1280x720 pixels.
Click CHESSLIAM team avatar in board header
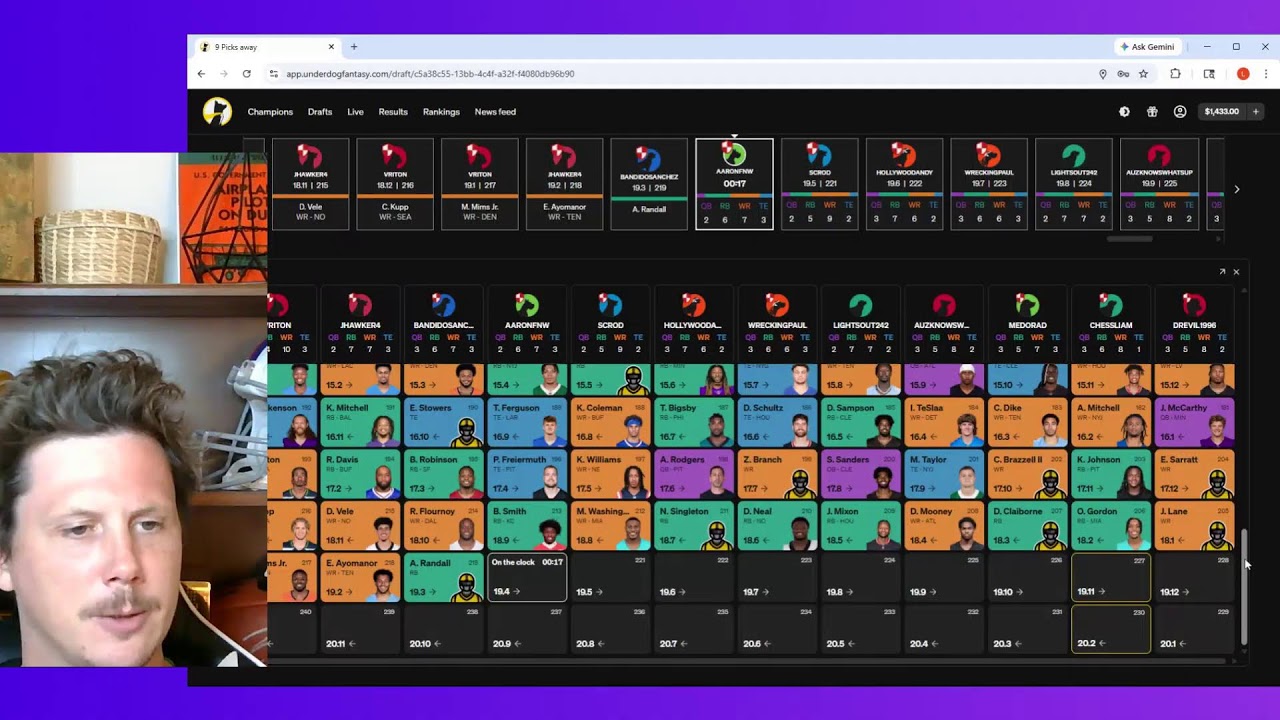(x=1110, y=305)
